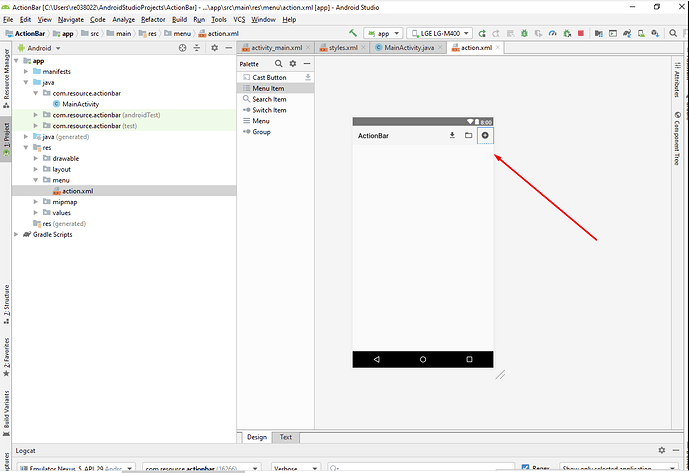Image resolution: width=689 pixels, height=473 pixels.
Task: Select MainActivity in project tree
Action: pyautogui.click(x=80, y=104)
